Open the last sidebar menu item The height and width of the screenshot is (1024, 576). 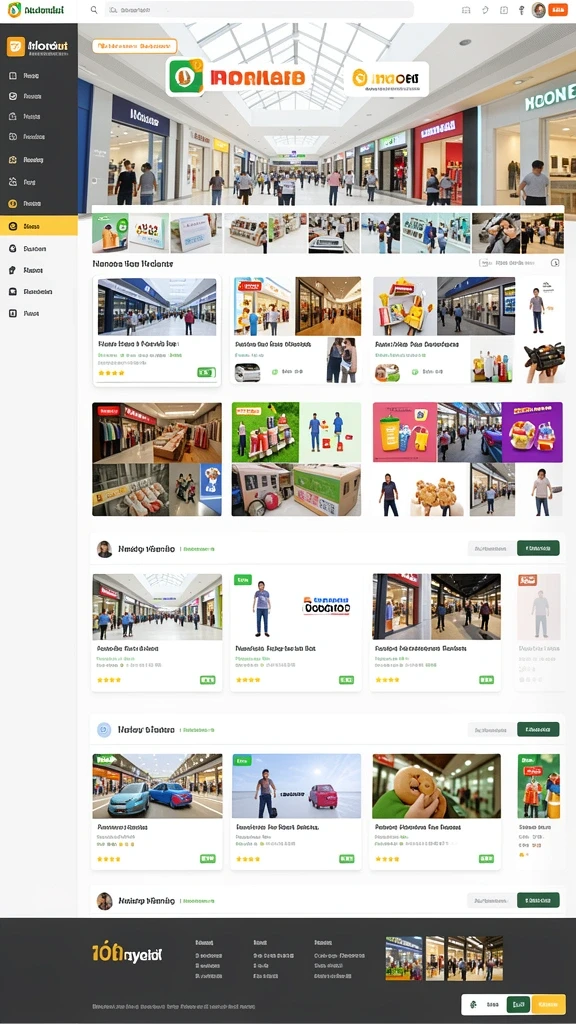(39, 313)
